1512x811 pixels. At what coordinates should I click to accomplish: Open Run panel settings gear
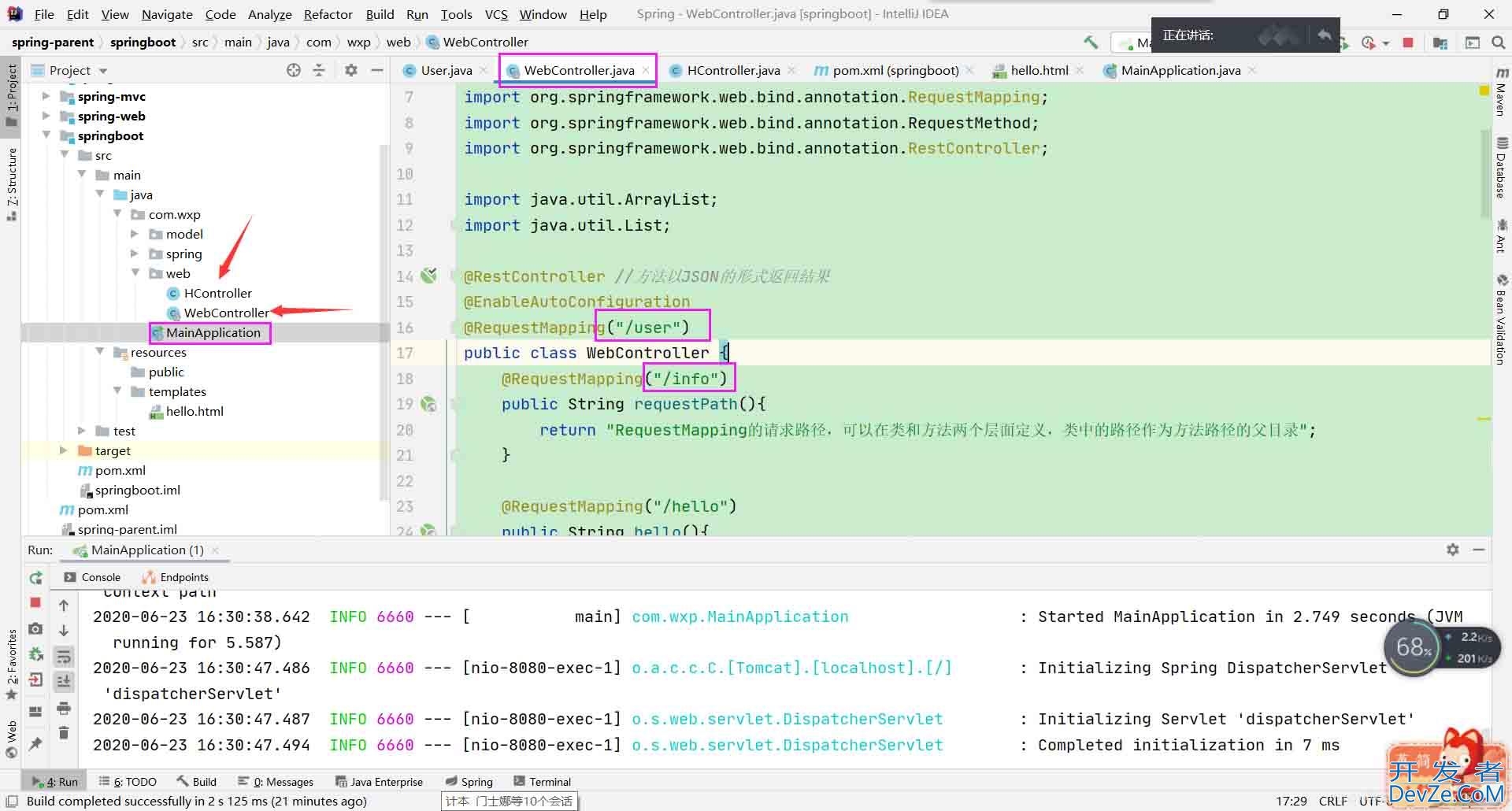click(1453, 550)
